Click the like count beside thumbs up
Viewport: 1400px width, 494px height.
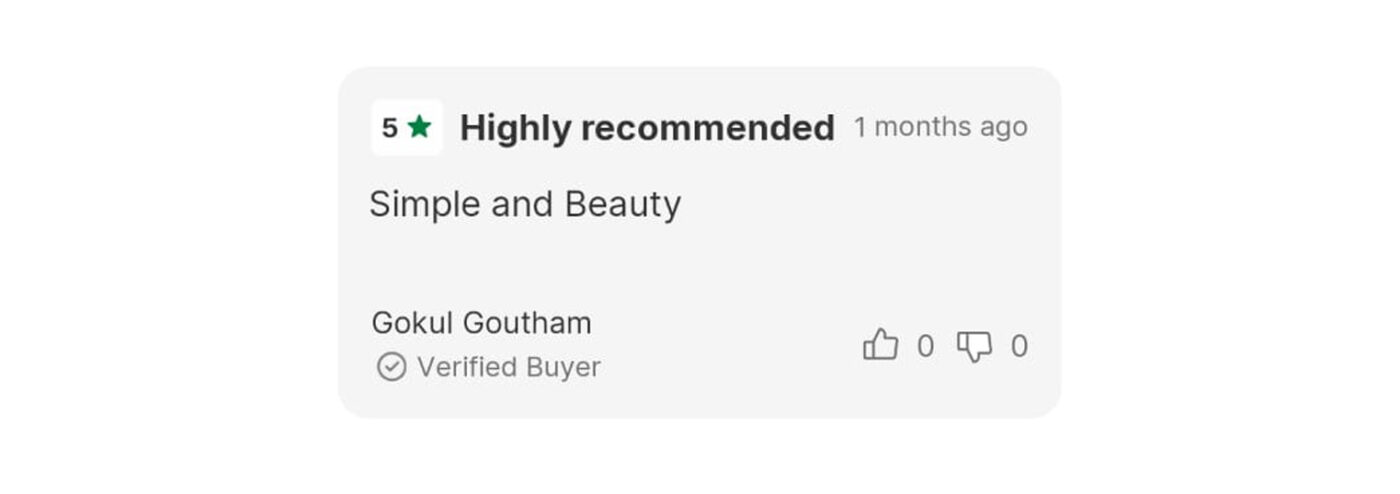click(925, 346)
